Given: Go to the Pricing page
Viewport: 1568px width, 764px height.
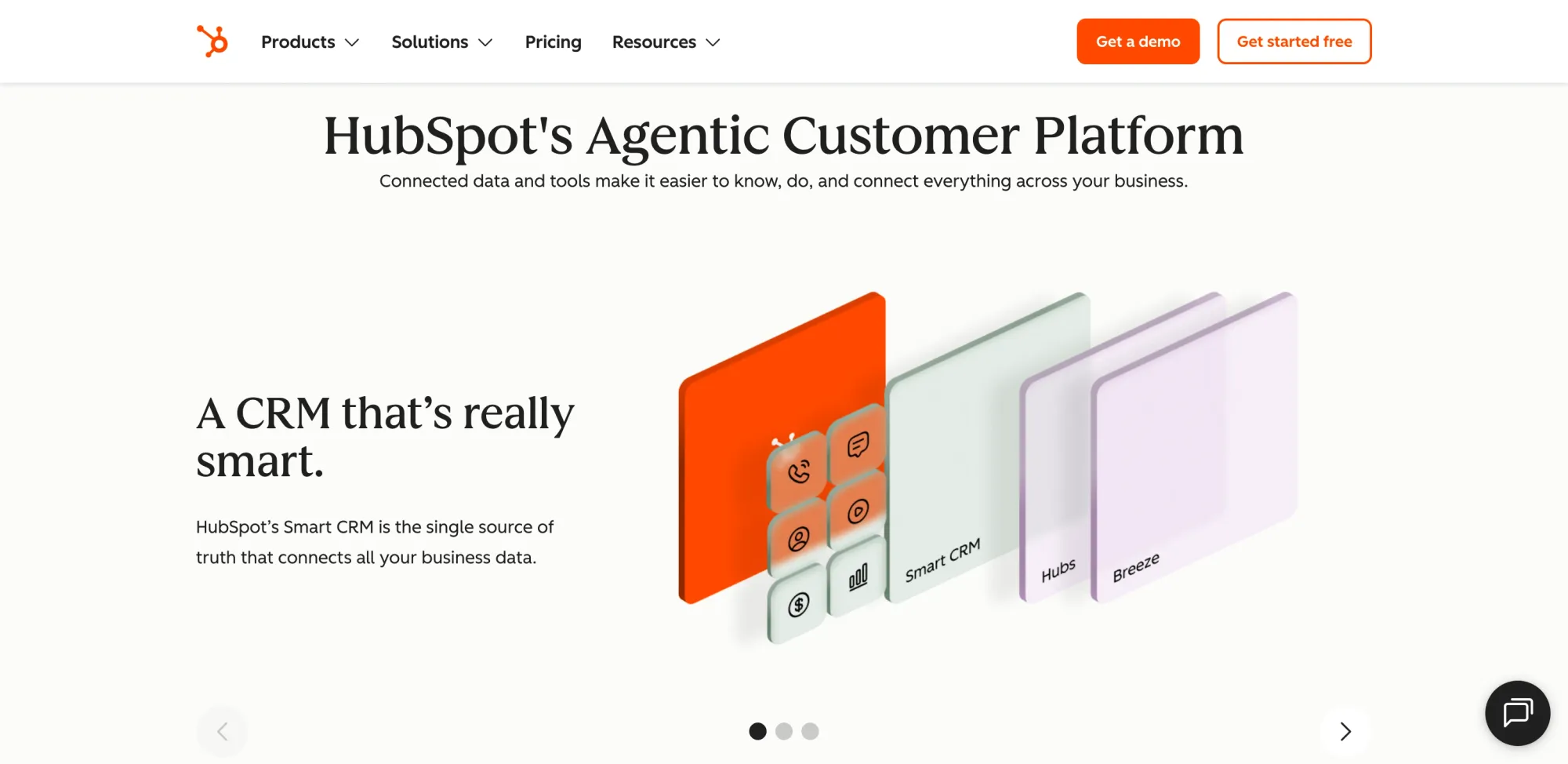Looking at the screenshot, I should (x=554, y=42).
